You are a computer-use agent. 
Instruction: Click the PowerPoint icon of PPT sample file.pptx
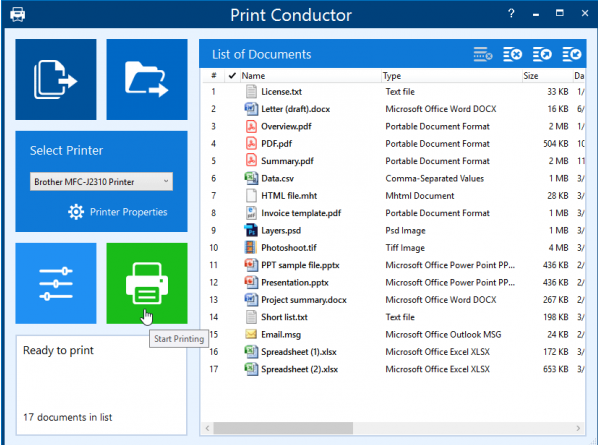click(x=251, y=265)
